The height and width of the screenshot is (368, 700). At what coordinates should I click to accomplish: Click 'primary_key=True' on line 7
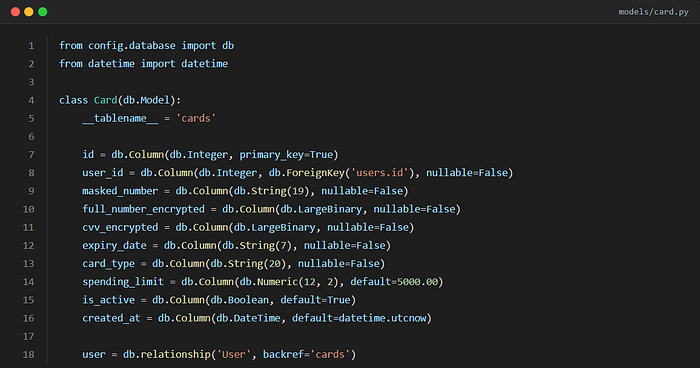(286, 155)
